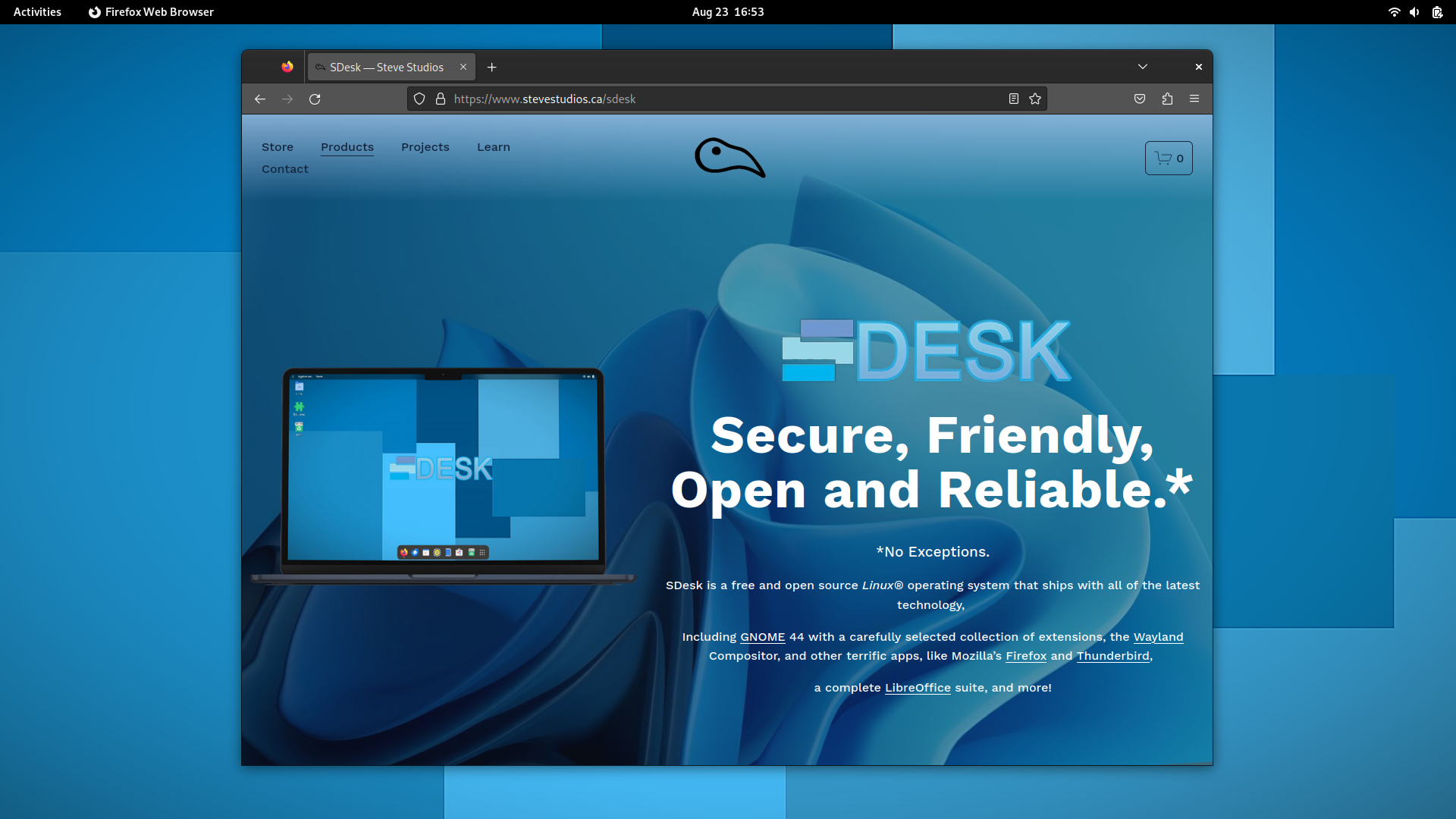Follow the Firefox link in paragraph

tap(1026, 656)
